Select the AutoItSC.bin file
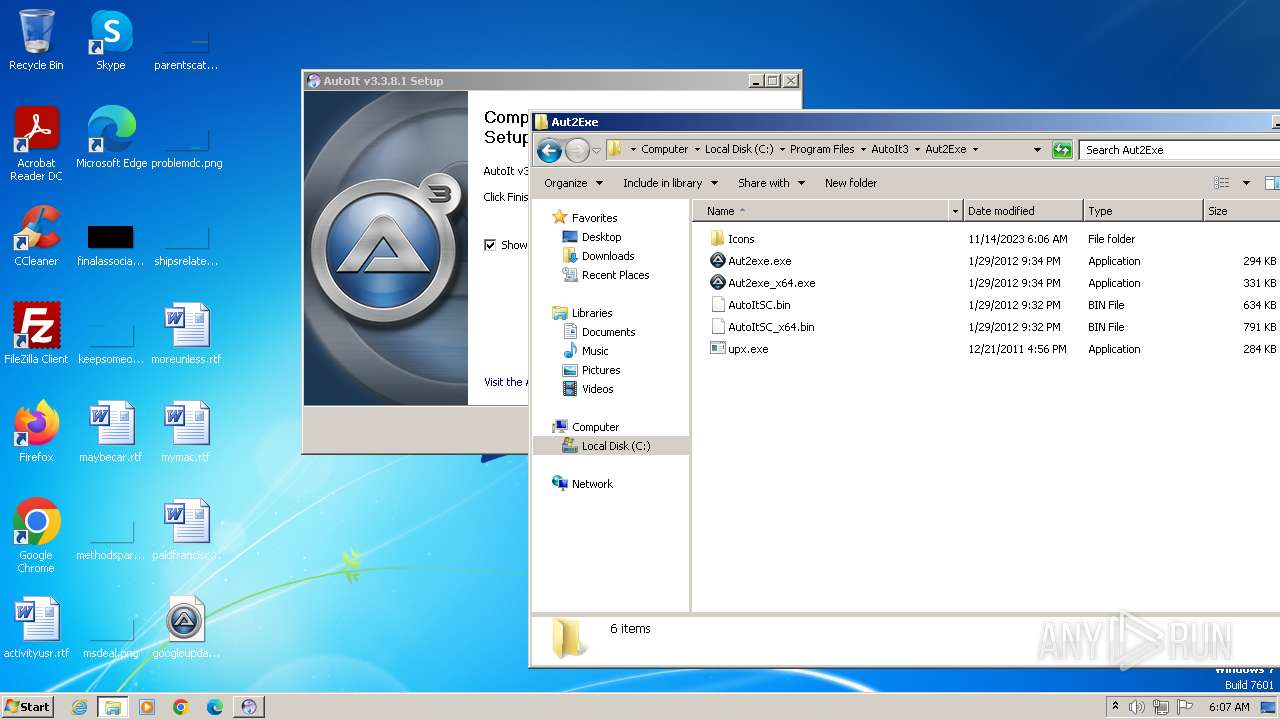The image size is (1280, 720). pos(759,305)
